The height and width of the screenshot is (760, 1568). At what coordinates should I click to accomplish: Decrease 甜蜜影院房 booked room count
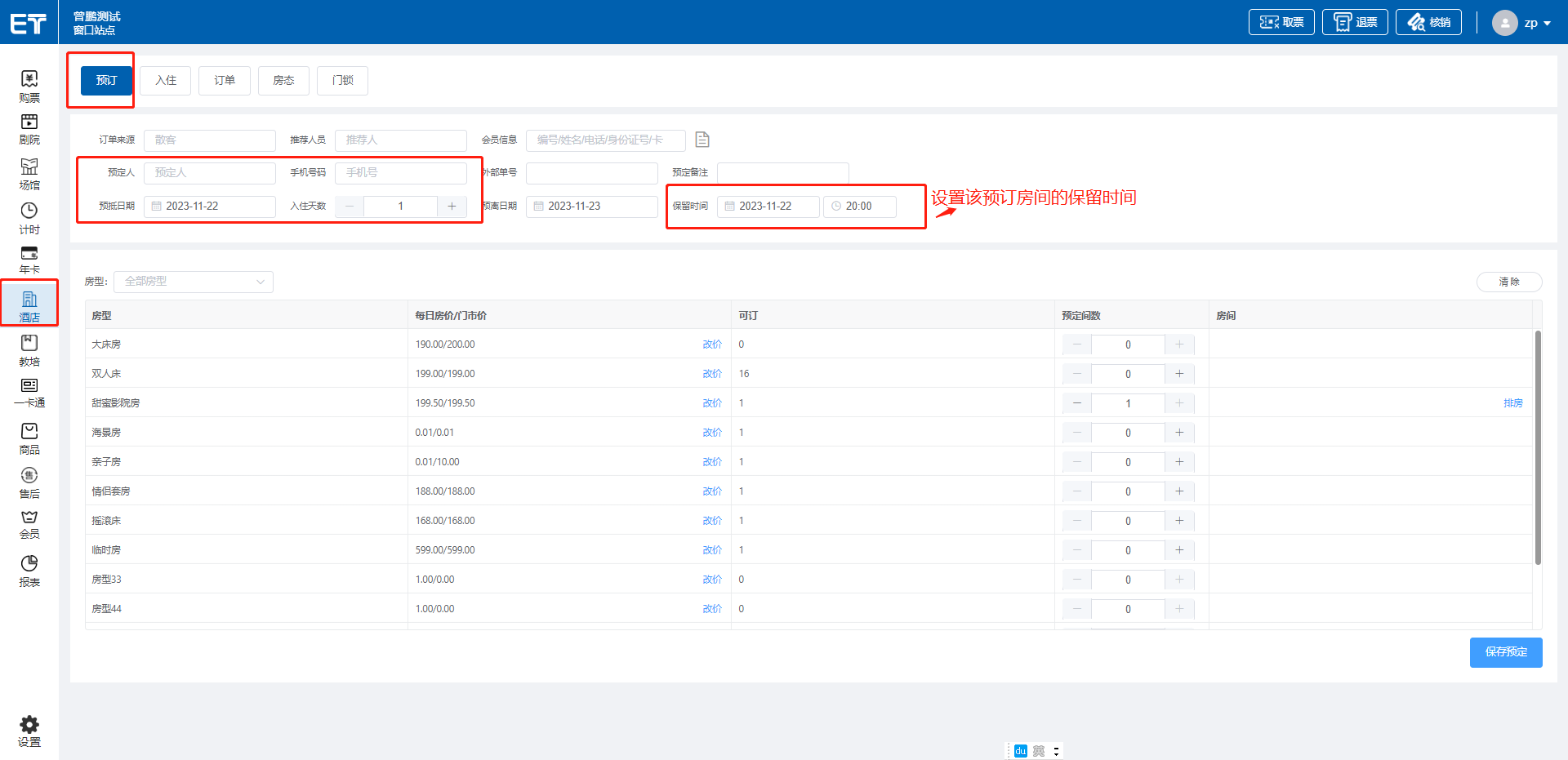point(1077,403)
